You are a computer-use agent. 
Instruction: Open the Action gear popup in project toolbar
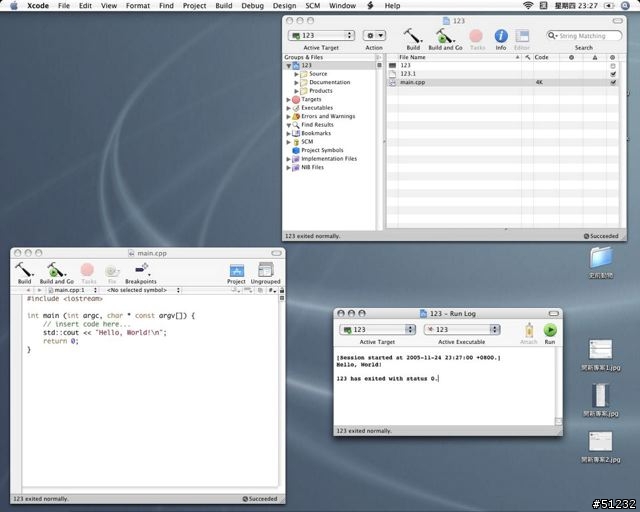click(374, 36)
